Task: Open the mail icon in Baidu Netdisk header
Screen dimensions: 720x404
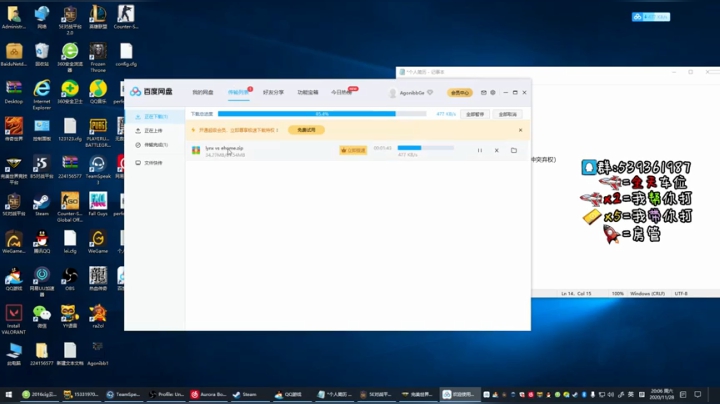Action: click(484, 92)
